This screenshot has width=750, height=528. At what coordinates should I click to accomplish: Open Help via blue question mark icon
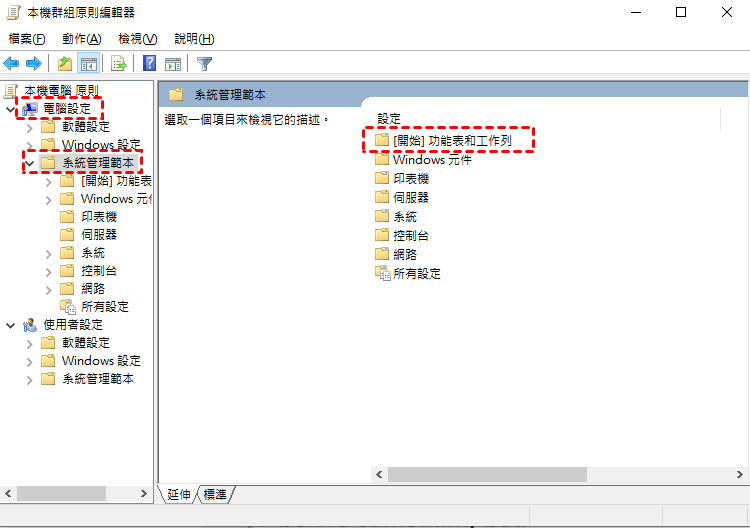[150, 63]
